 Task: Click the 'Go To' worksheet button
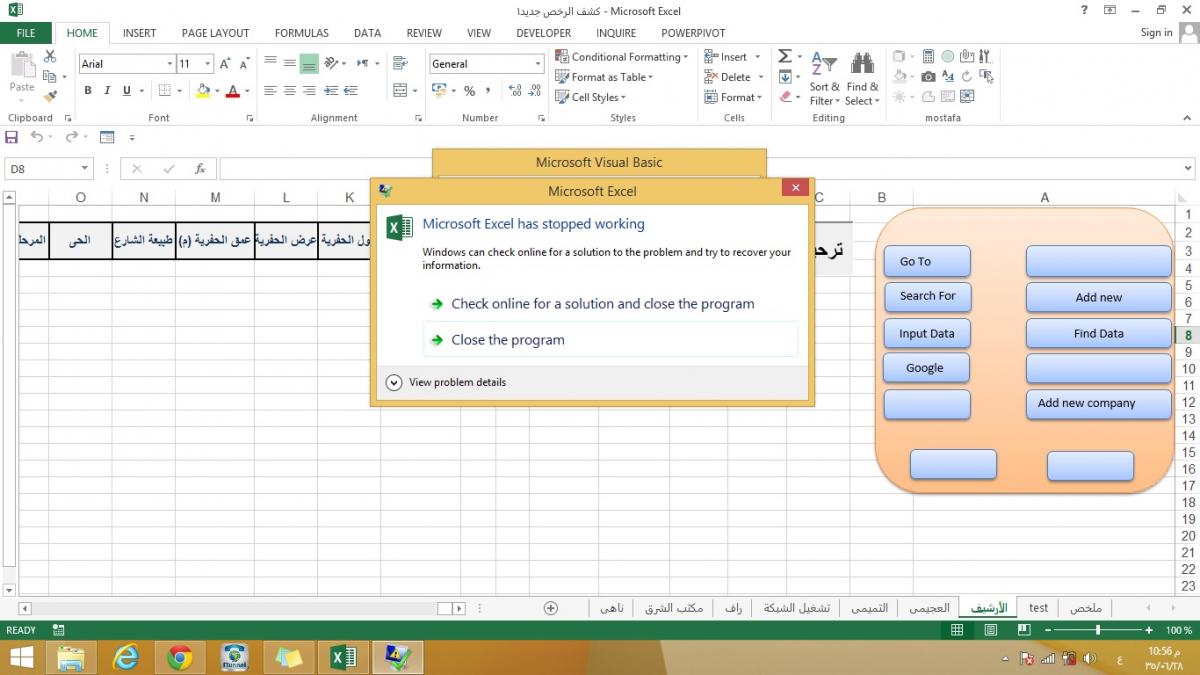927,261
